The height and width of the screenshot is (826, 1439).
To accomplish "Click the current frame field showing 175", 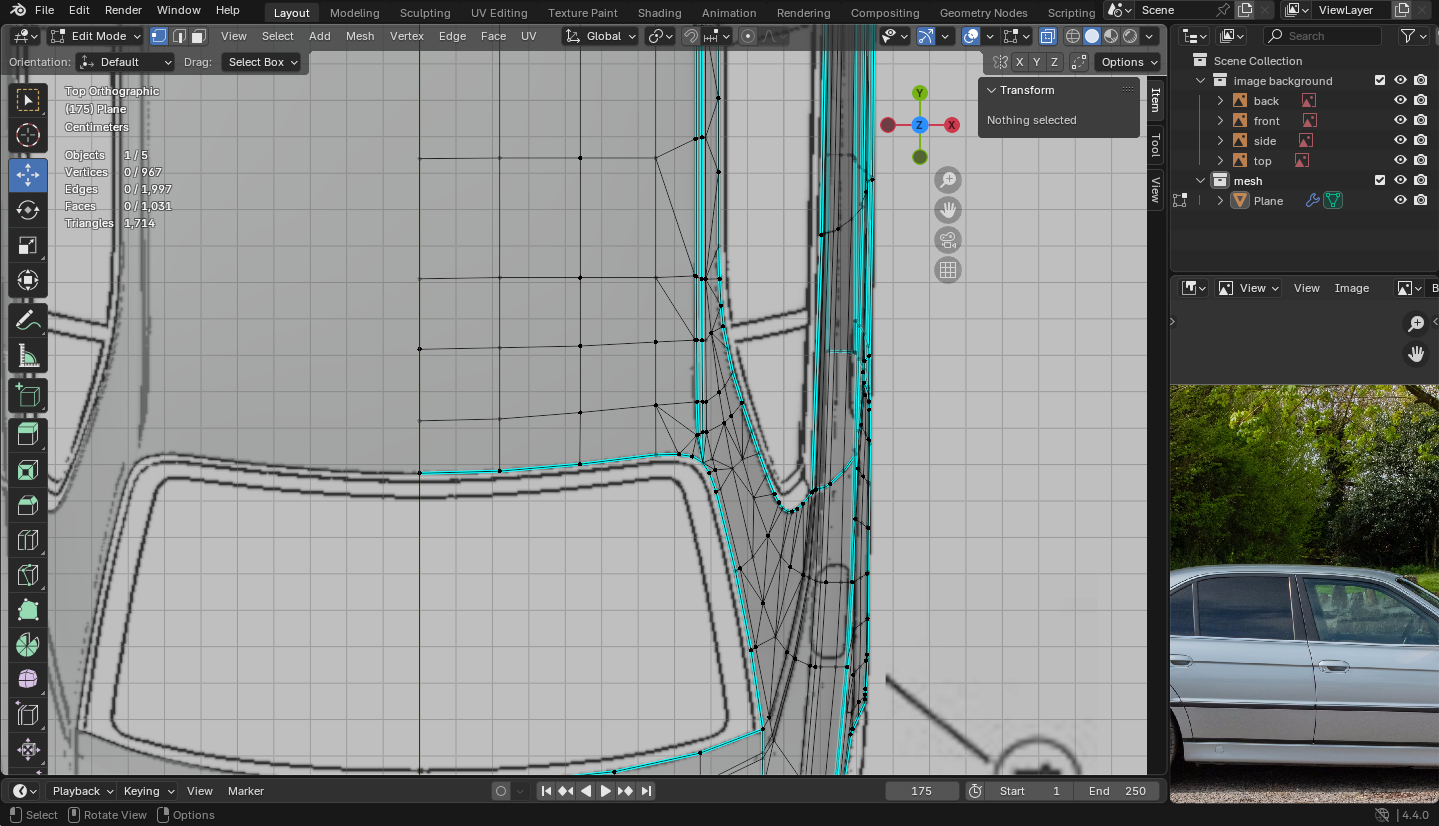I will 921,791.
